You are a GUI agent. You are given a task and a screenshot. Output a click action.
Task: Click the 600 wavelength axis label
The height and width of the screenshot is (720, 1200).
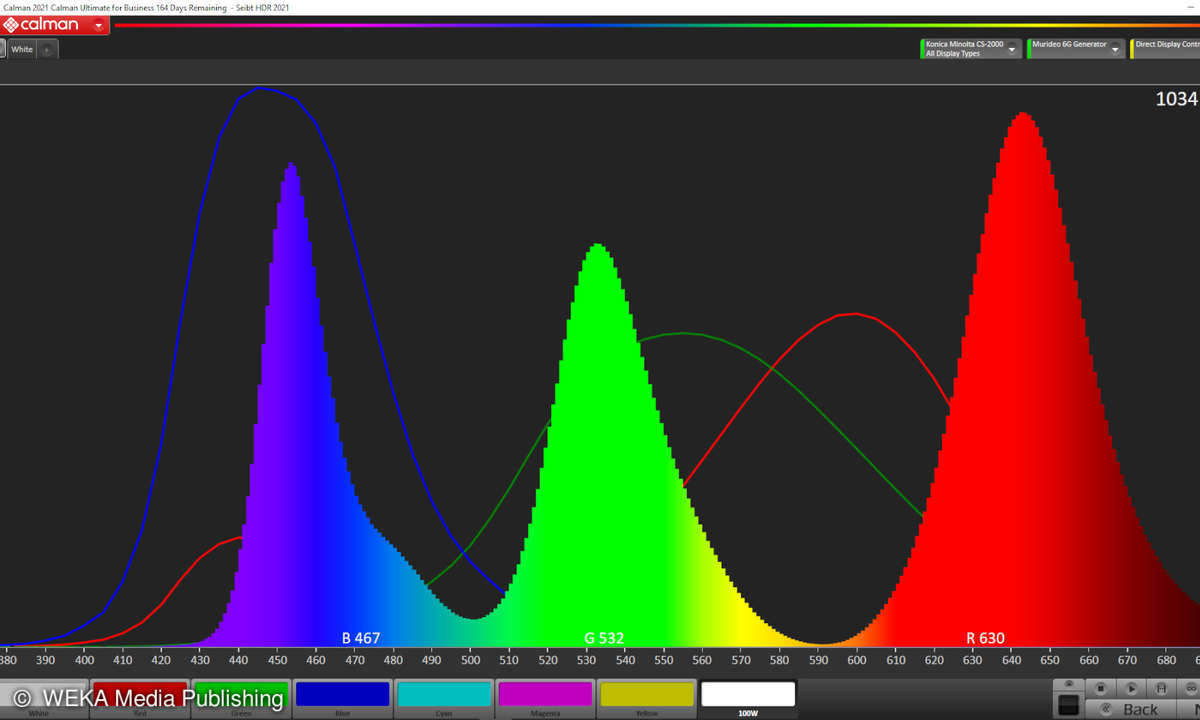click(x=856, y=659)
